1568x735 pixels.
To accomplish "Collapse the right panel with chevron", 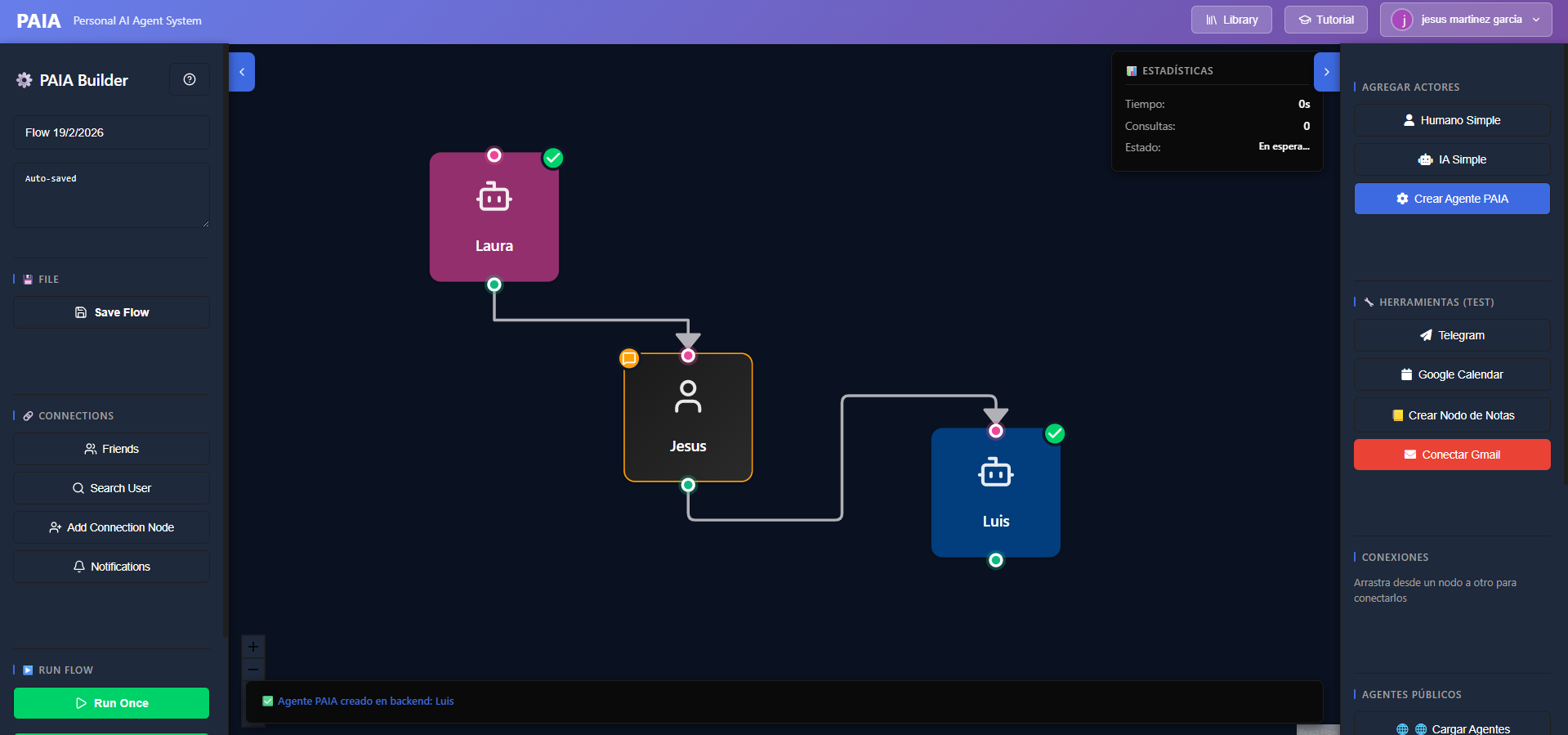I will click(x=1326, y=72).
